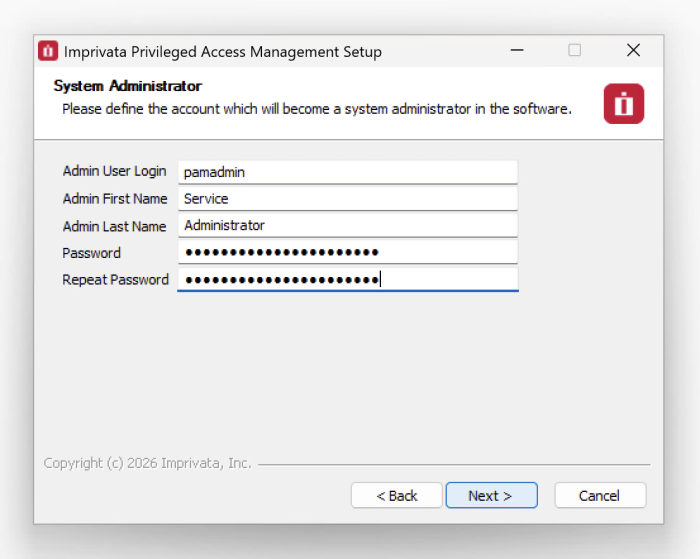Select the Admin Last Name field
700x559 pixels.
[347, 226]
